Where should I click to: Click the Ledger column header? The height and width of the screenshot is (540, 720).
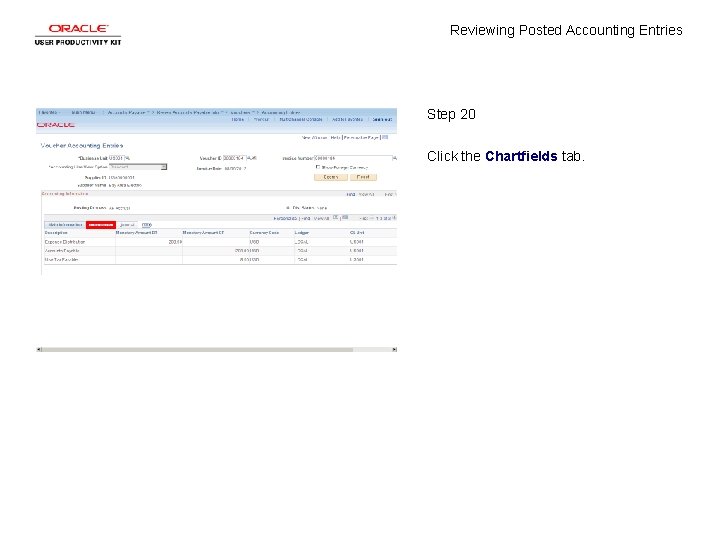tap(302, 233)
